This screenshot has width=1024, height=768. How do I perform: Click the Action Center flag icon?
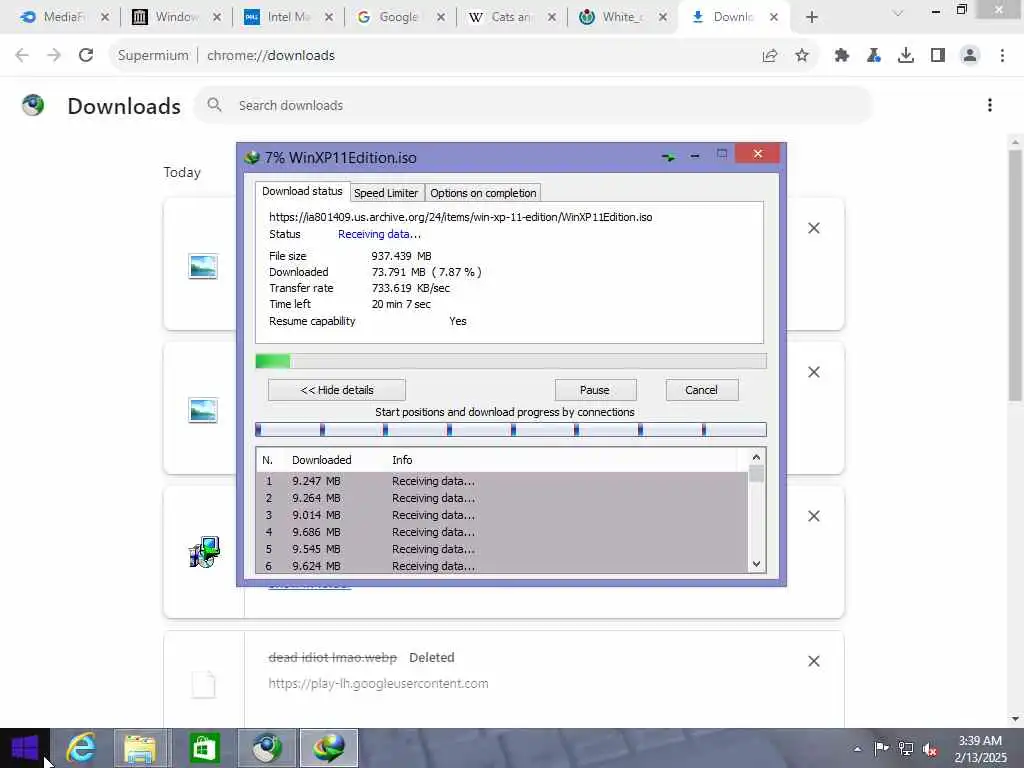[x=881, y=748]
